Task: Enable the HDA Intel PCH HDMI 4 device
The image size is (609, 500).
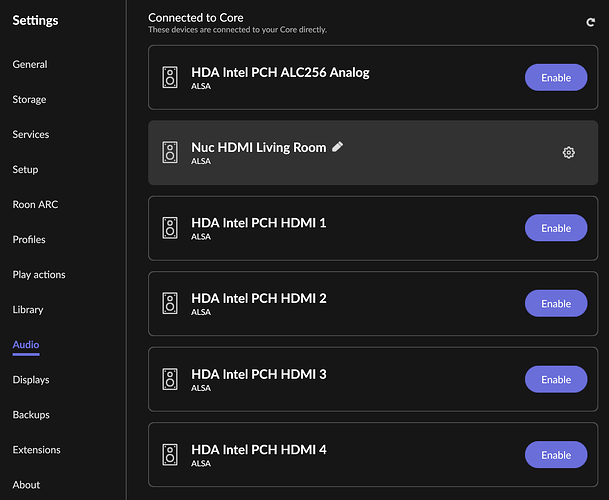Action: [x=556, y=455]
